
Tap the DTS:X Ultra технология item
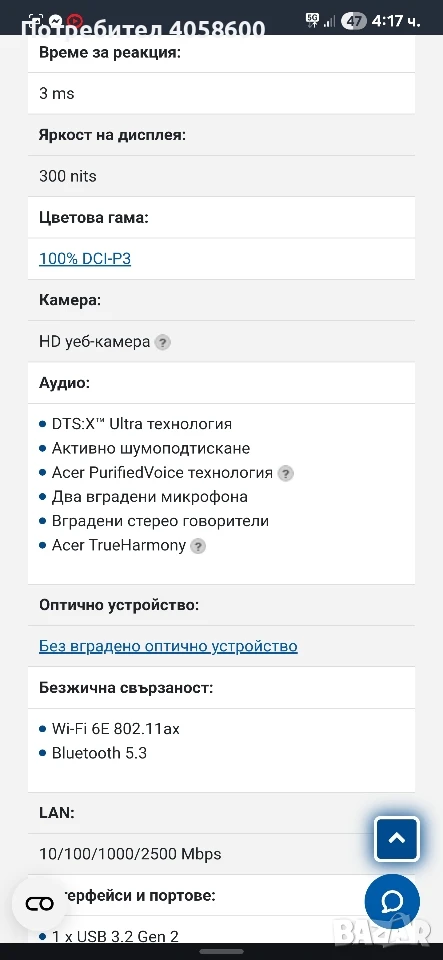point(141,424)
